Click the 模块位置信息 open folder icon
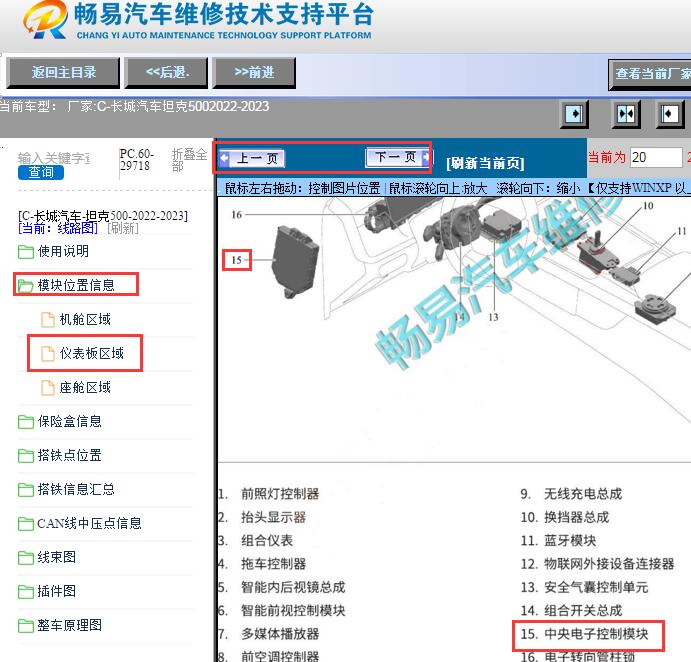Viewport: 691px width, 662px height. [x=26, y=286]
